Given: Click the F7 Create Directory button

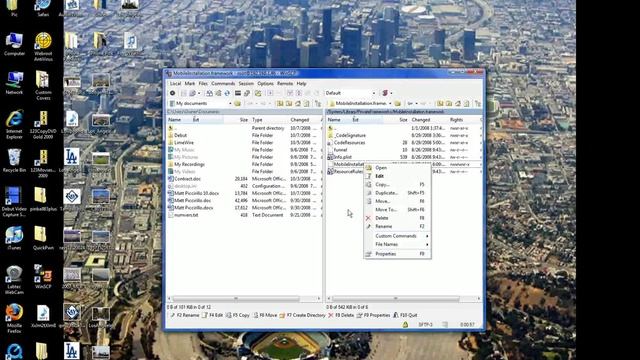Looking at the screenshot, I should click(x=302, y=316).
